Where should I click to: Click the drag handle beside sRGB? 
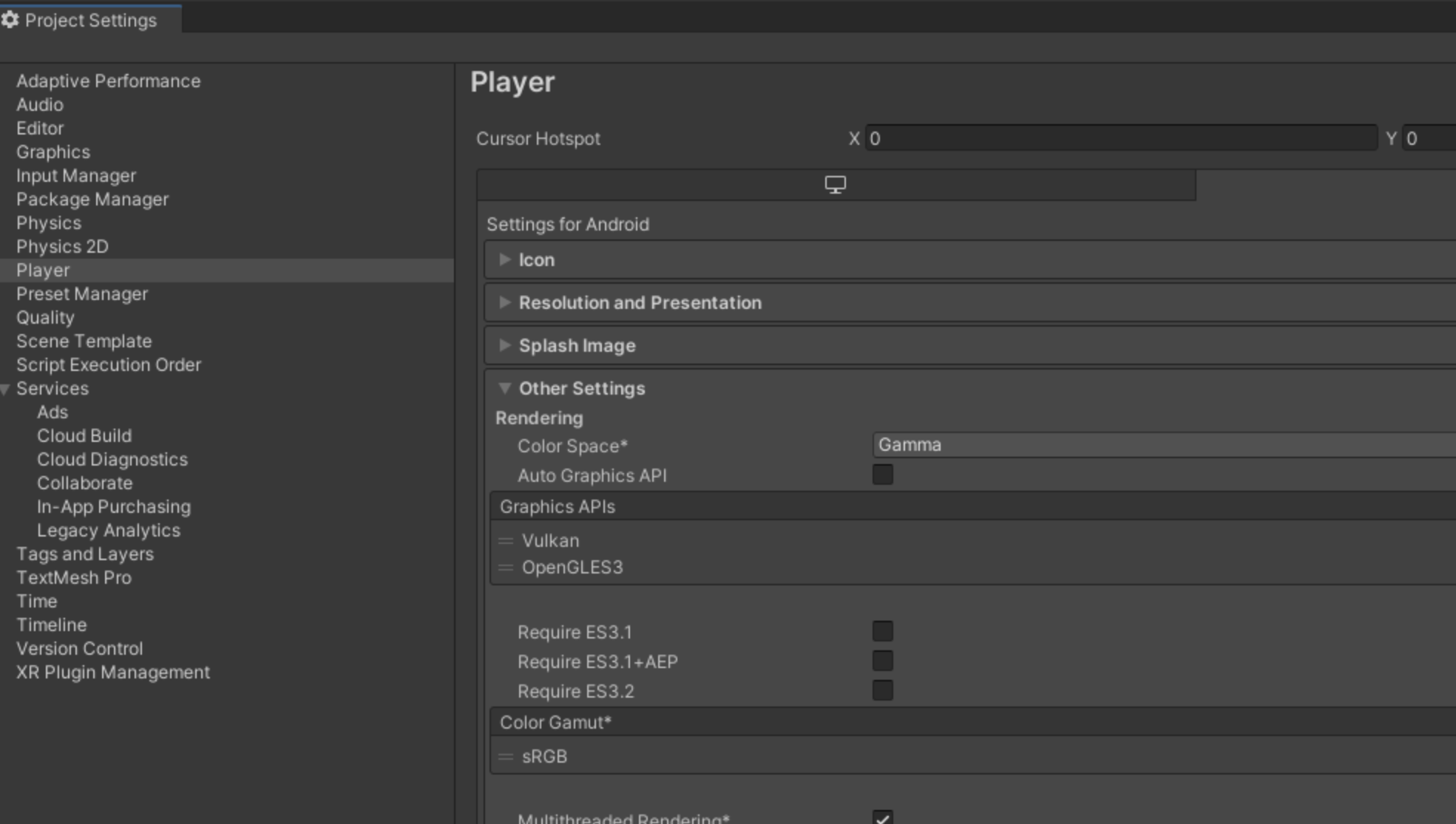pyautogui.click(x=506, y=757)
